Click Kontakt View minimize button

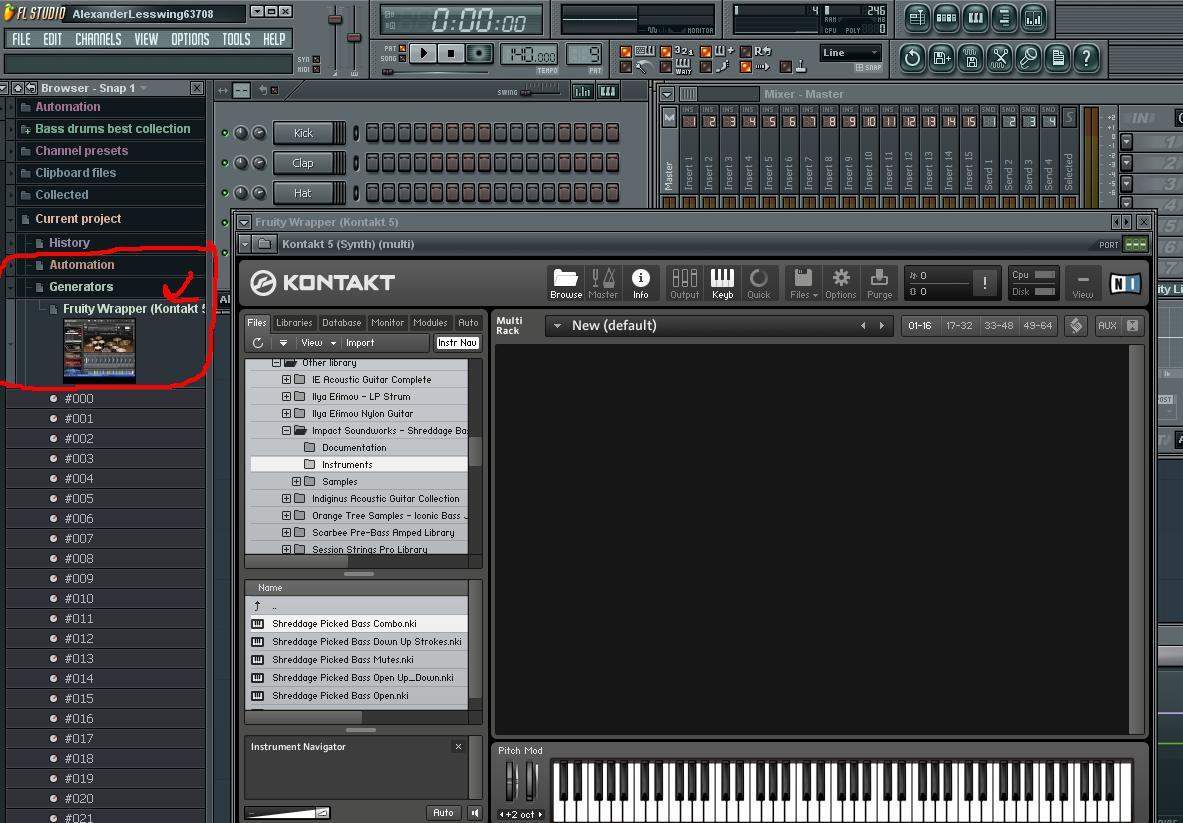click(1082, 283)
